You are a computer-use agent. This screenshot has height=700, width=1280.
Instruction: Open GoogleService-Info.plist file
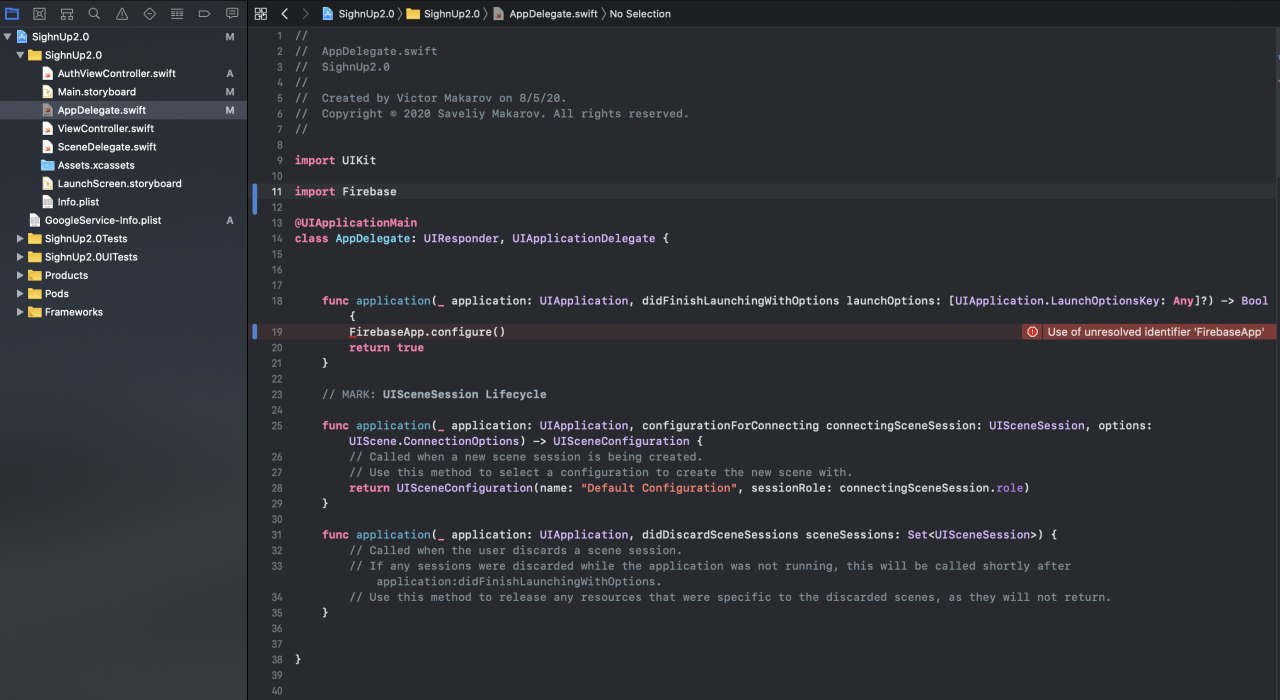123,220
